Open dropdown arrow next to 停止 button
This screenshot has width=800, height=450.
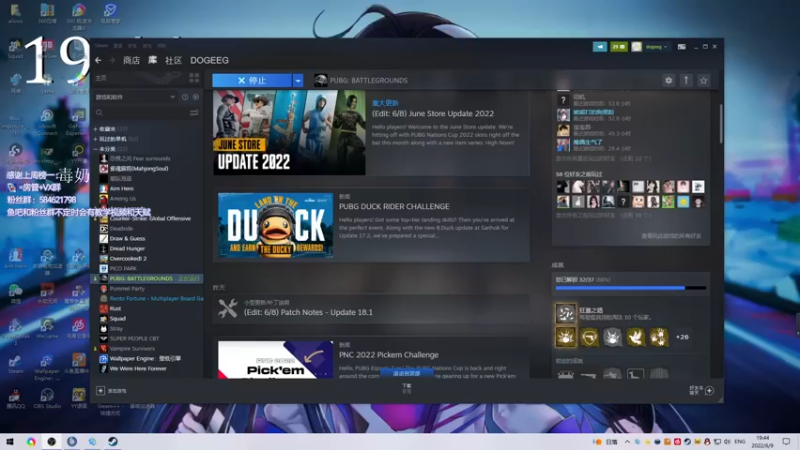click(298, 81)
